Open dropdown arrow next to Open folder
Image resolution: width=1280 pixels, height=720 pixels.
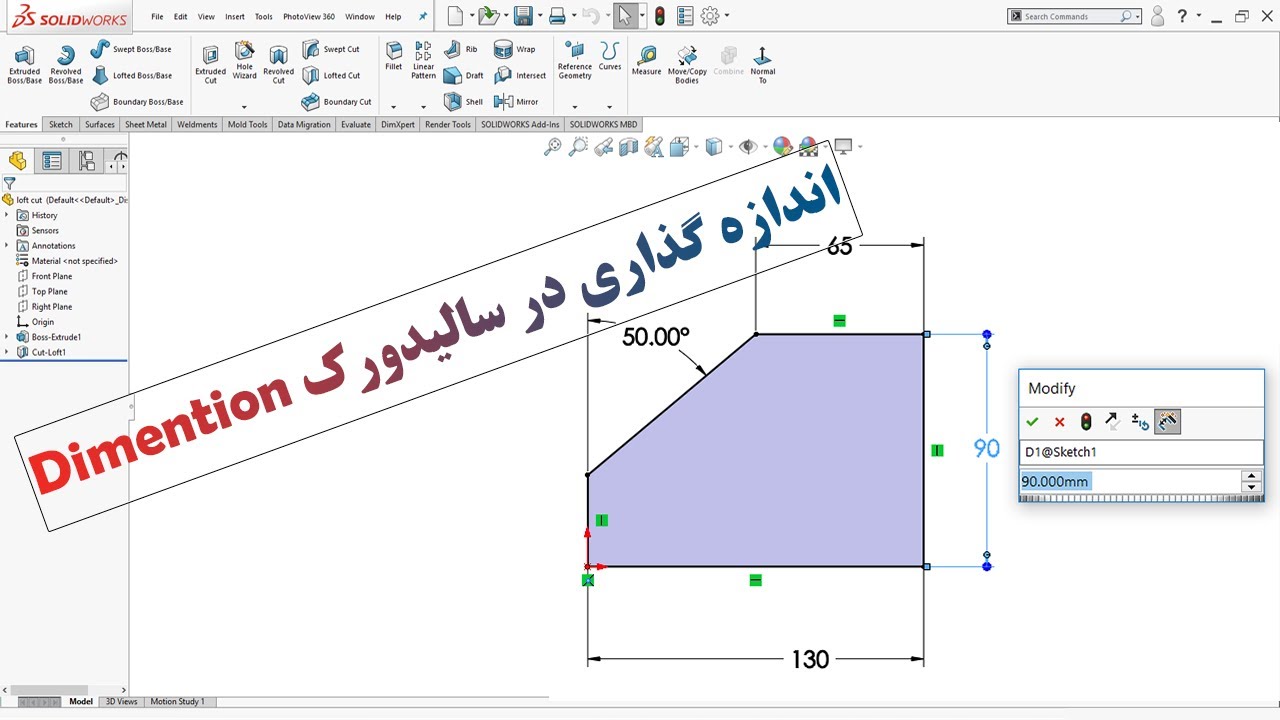504,16
